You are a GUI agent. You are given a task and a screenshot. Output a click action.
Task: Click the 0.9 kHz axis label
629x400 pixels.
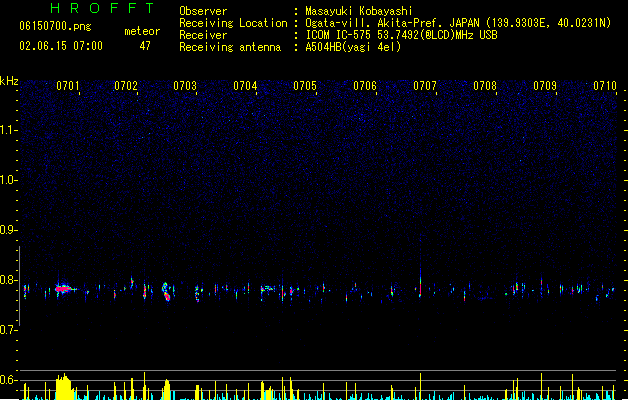coord(9,230)
